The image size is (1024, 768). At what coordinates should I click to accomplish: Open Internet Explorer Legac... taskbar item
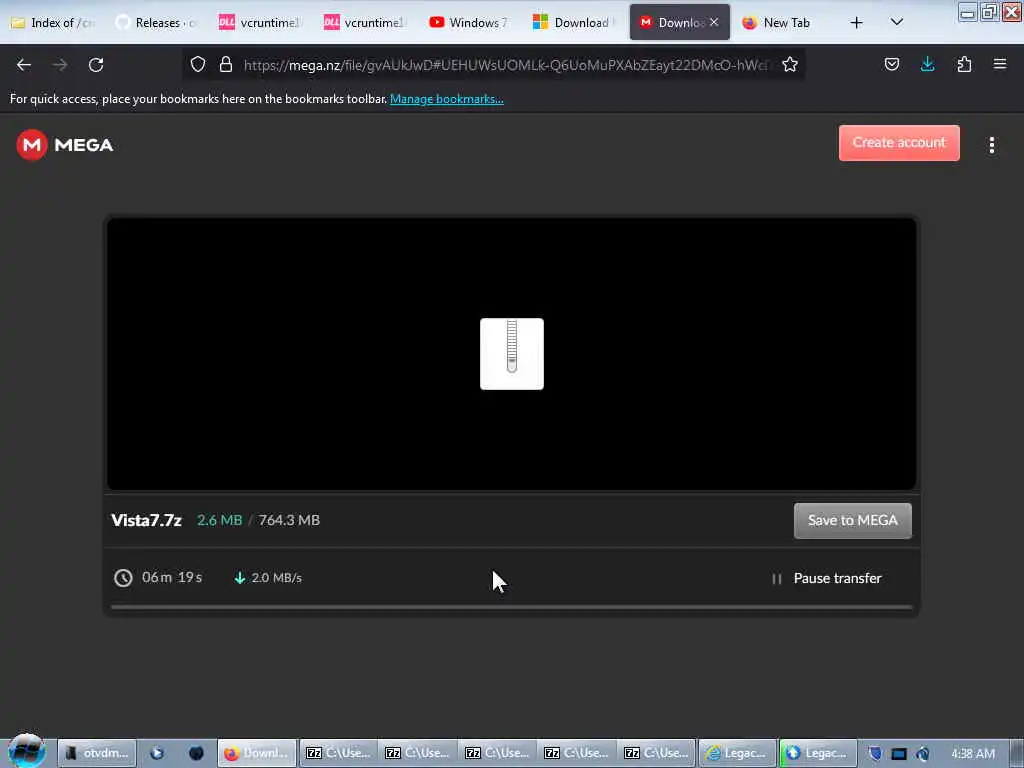point(737,753)
